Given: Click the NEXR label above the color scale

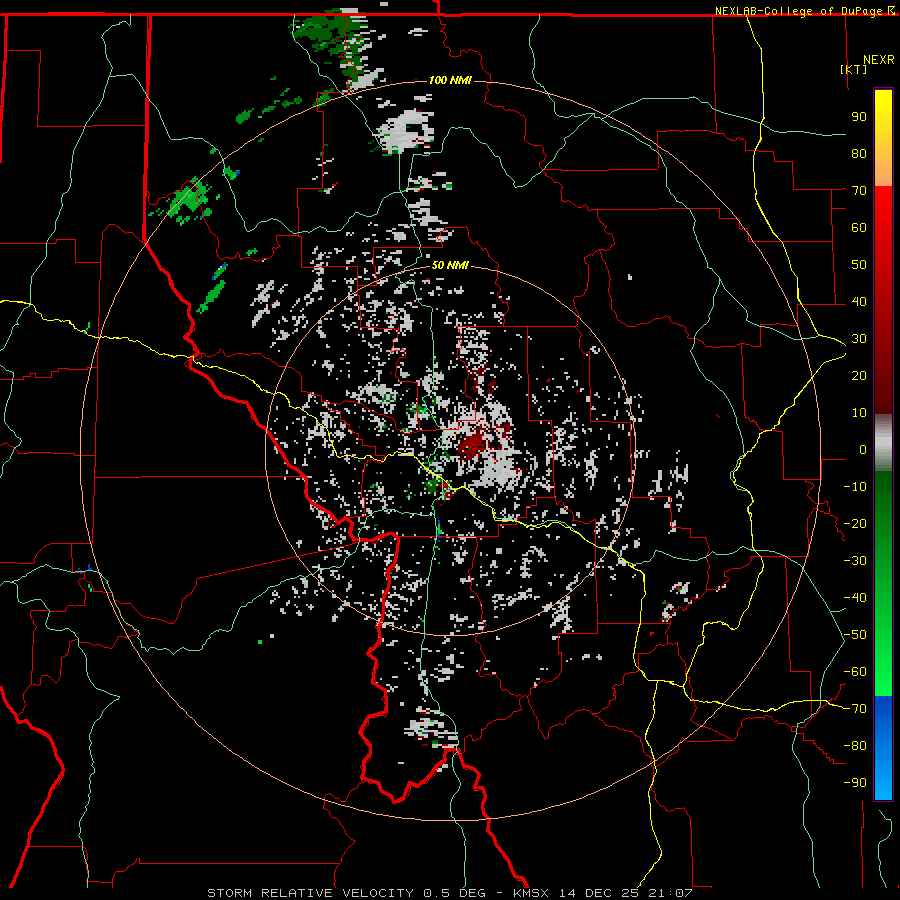Looking at the screenshot, I should point(879,60).
